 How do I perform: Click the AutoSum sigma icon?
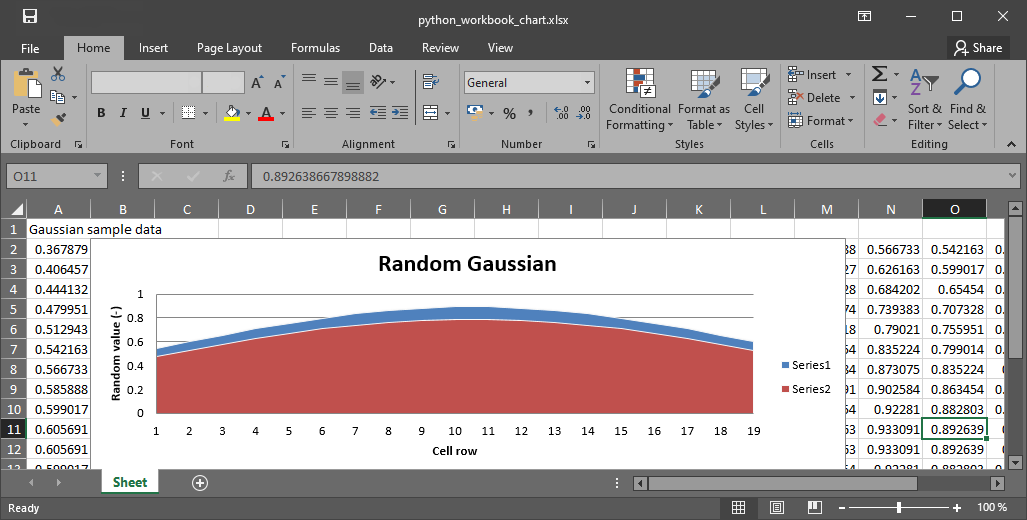pyautogui.click(x=879, y=74)
